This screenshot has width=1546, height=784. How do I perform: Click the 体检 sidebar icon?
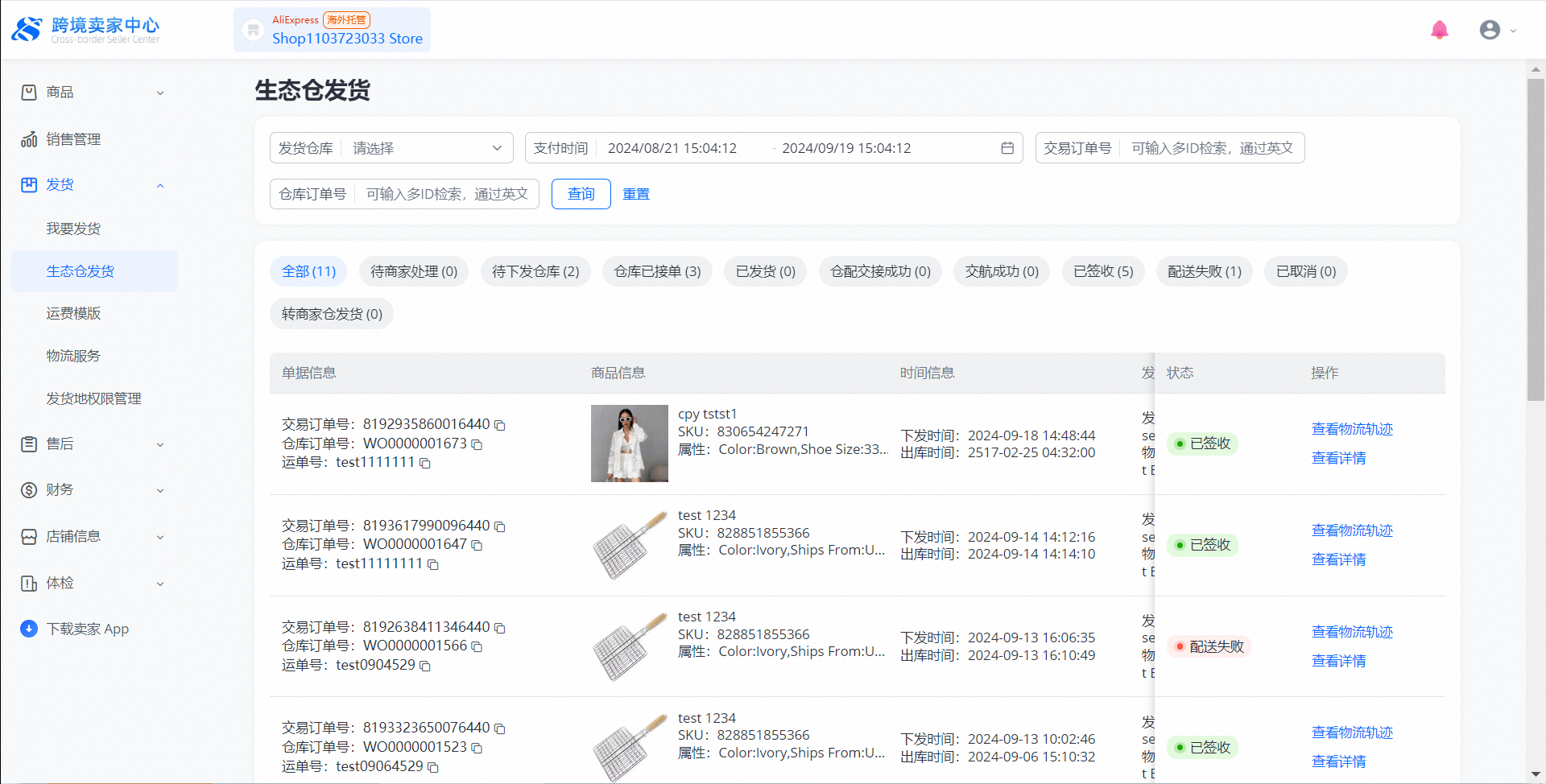pyautogui.click(x=29, y=584)
